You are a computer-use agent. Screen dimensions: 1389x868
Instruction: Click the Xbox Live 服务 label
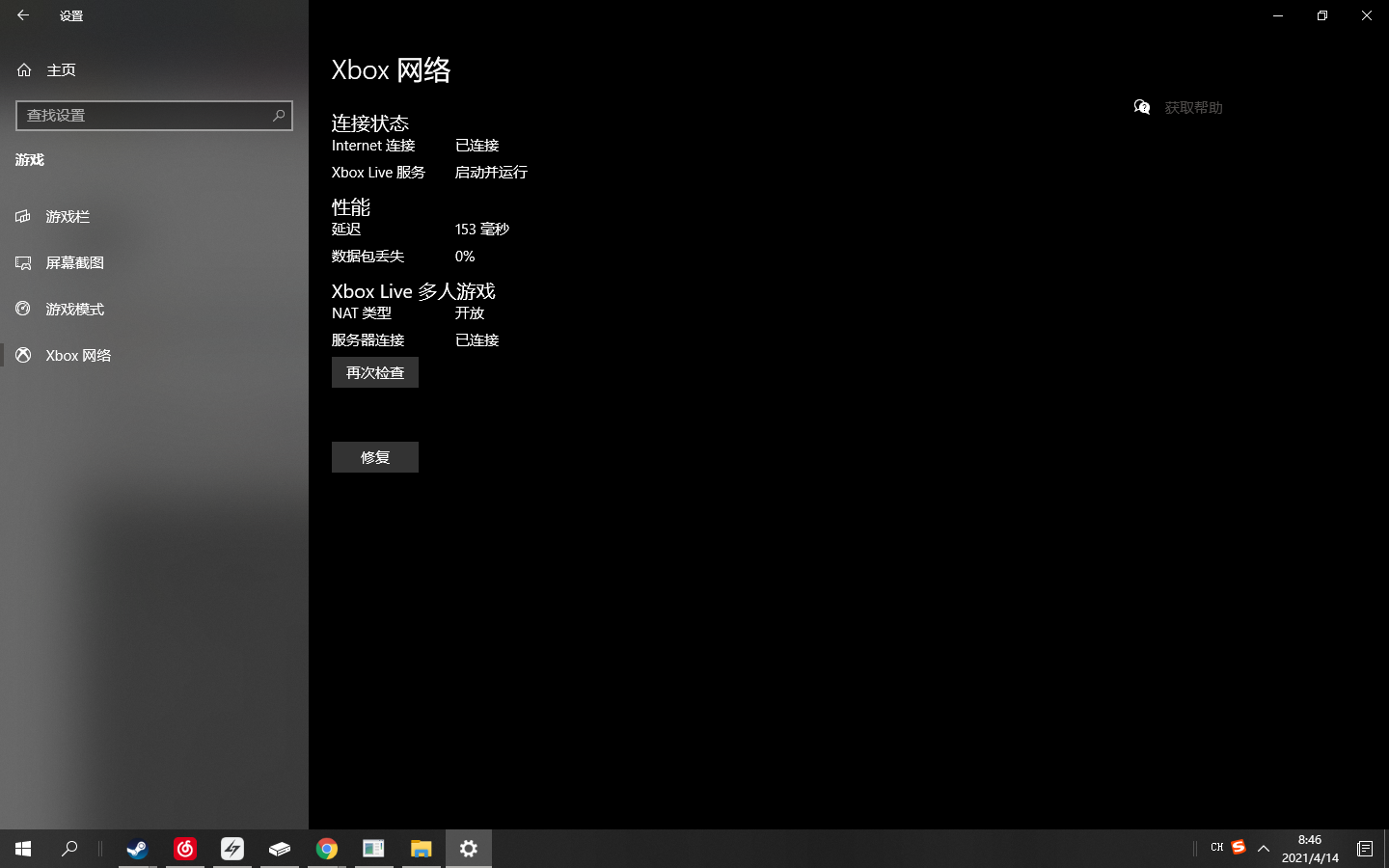point(378,173)
